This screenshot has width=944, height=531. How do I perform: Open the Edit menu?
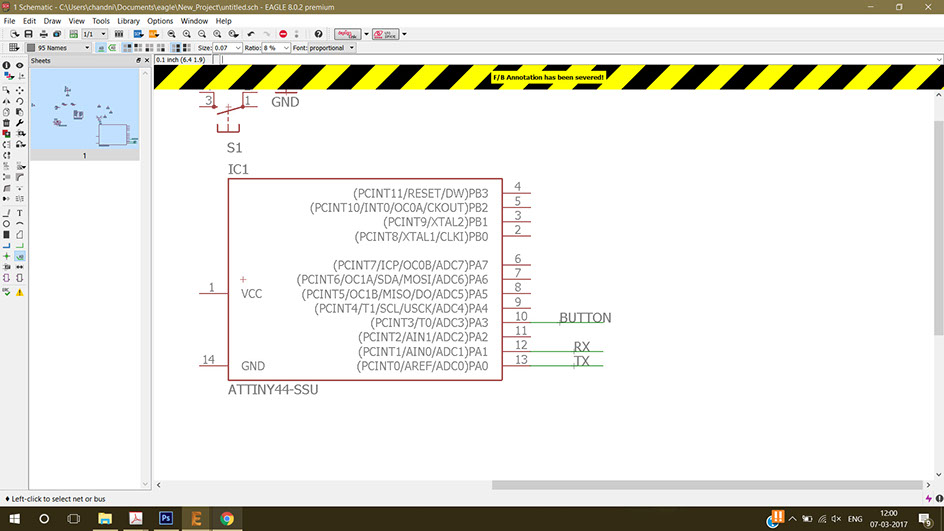[30, 20]
